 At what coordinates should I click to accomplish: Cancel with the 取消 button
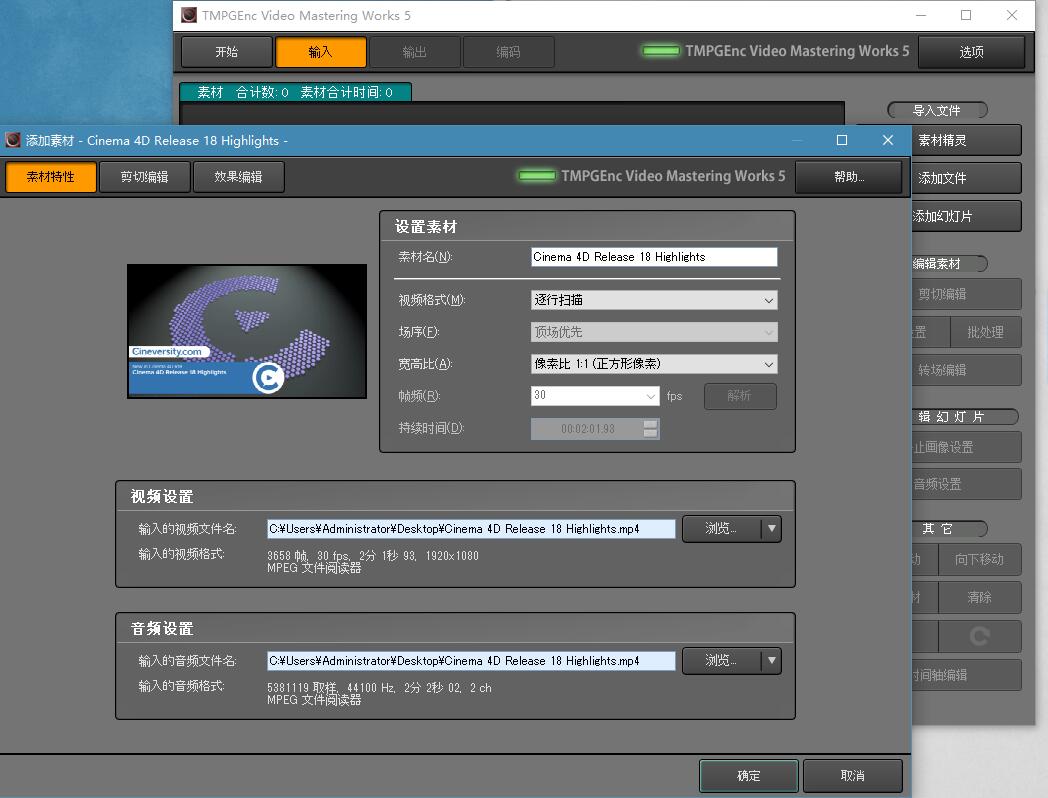852,776
